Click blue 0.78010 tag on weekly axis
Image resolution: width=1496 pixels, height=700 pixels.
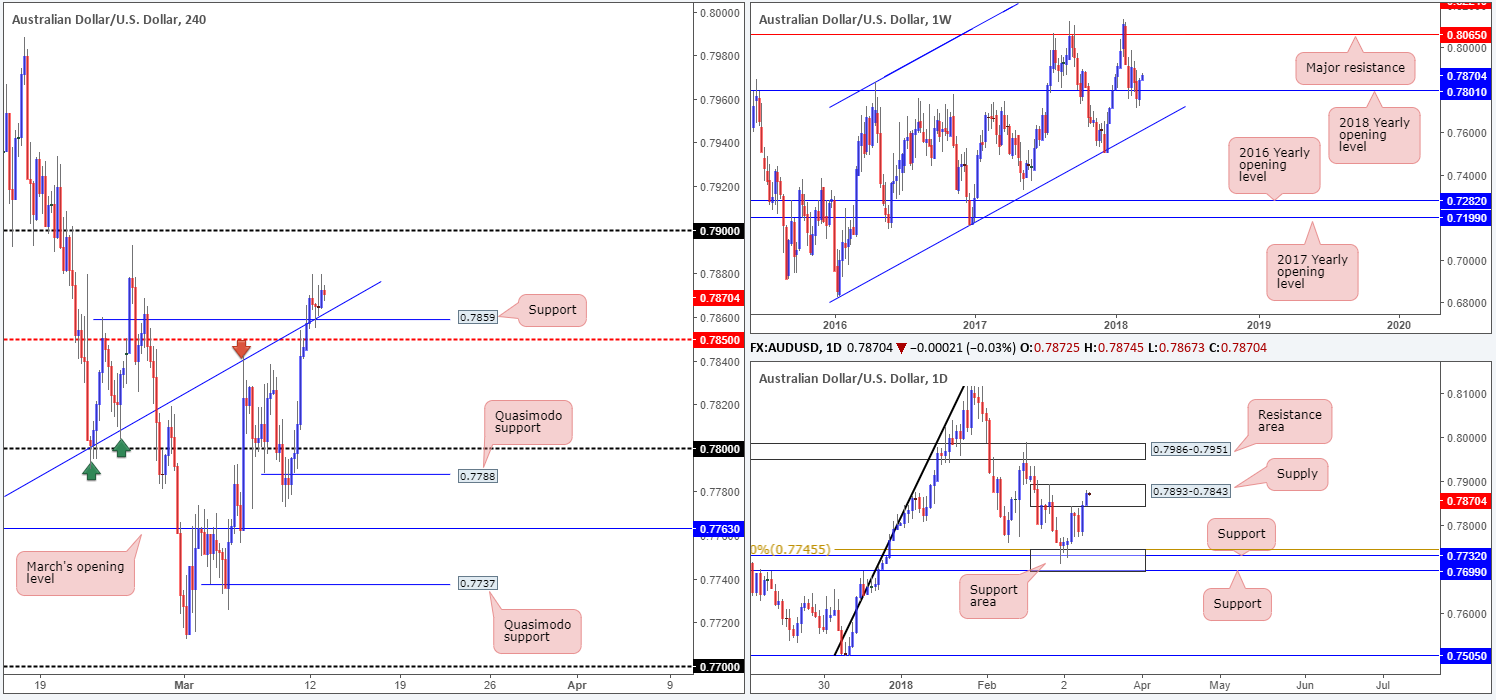(x=1467, y=91)
